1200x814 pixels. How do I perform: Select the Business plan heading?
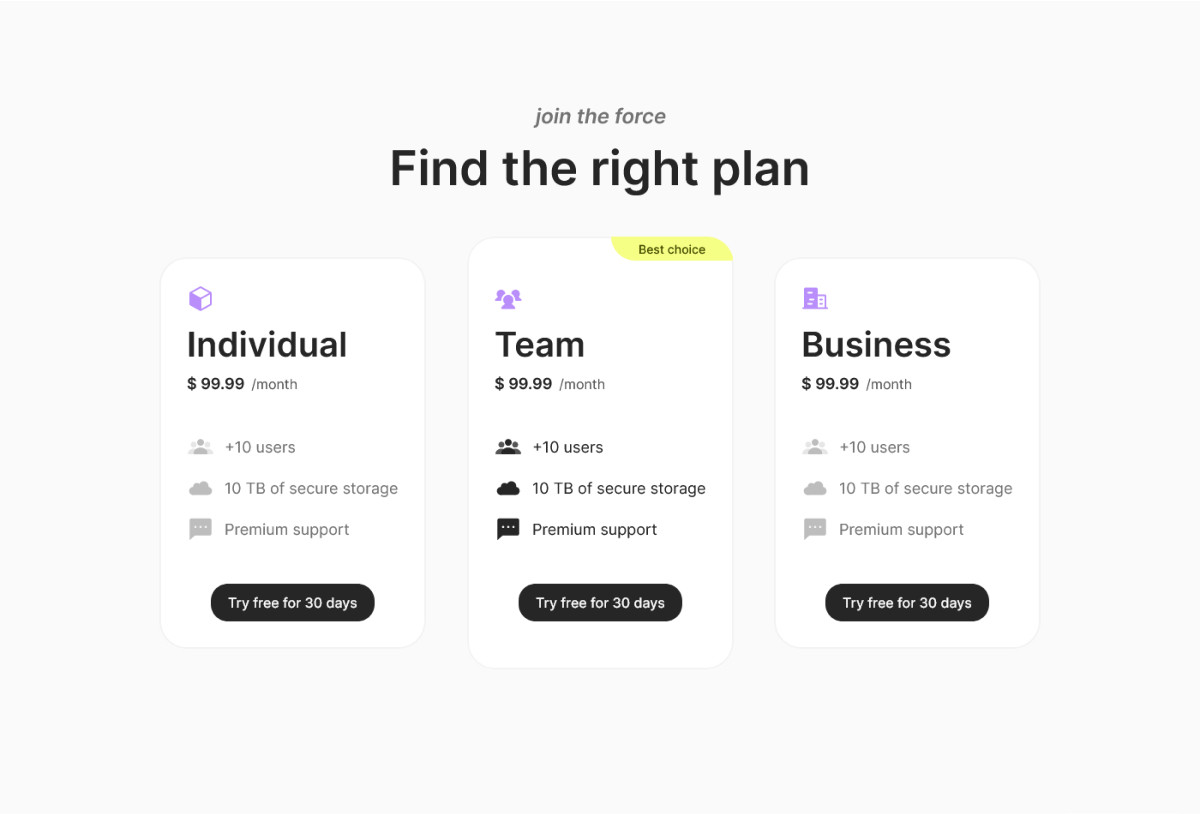[x=876, y=344]
